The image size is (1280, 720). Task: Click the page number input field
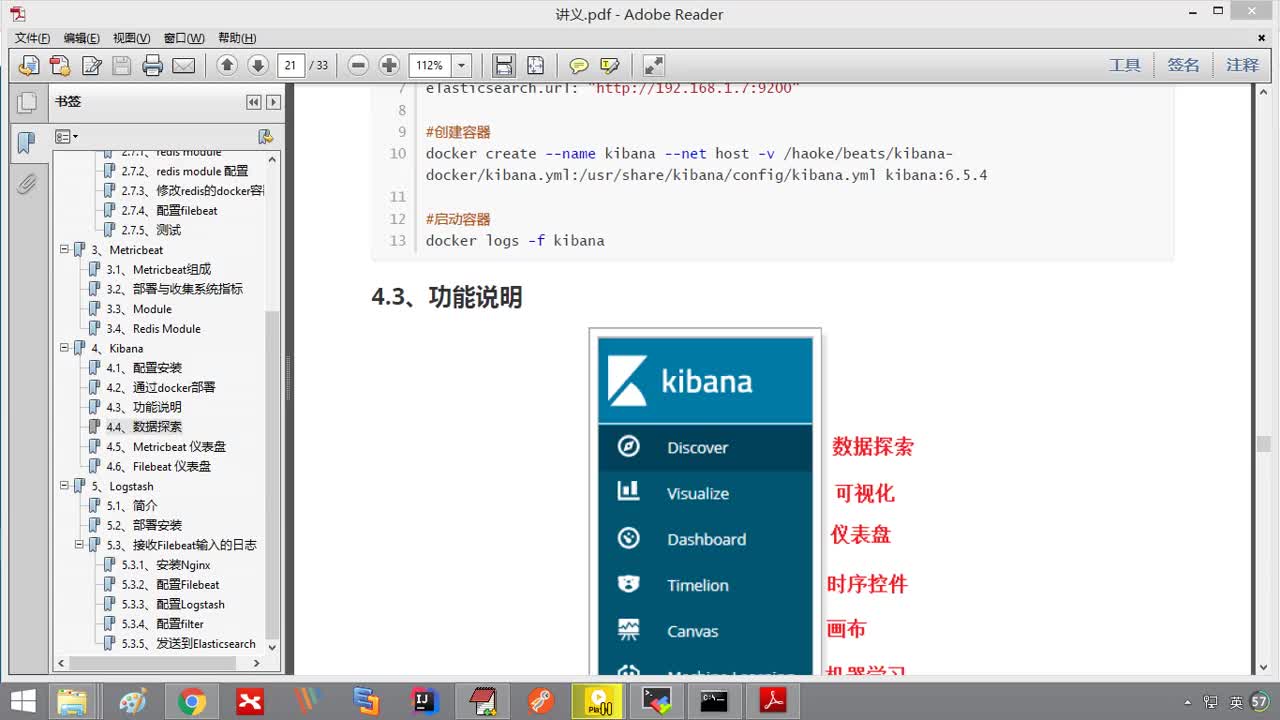pyautogui.click(x=291, y=66)
